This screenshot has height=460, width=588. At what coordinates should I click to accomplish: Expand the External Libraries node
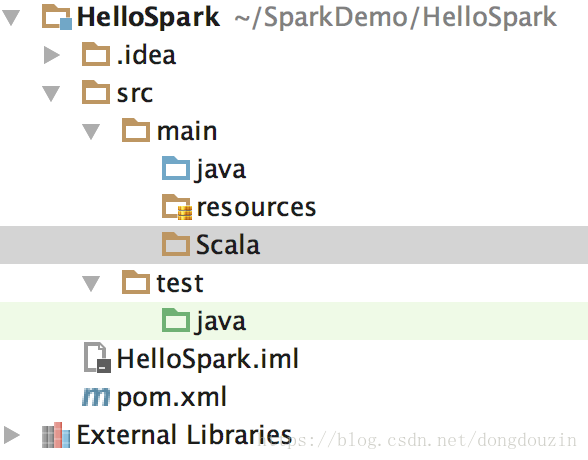12,435
